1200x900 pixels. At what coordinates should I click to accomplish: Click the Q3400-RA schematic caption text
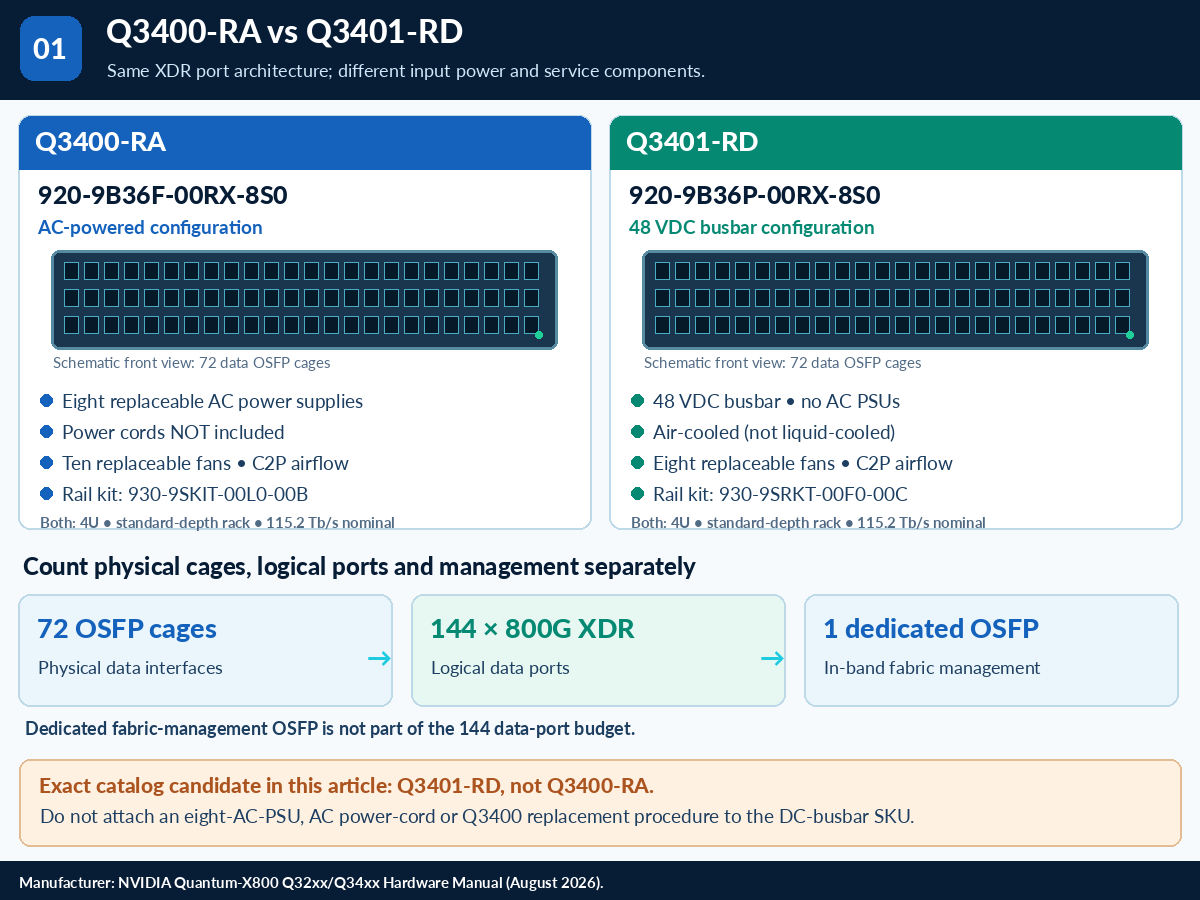[192, 363]
